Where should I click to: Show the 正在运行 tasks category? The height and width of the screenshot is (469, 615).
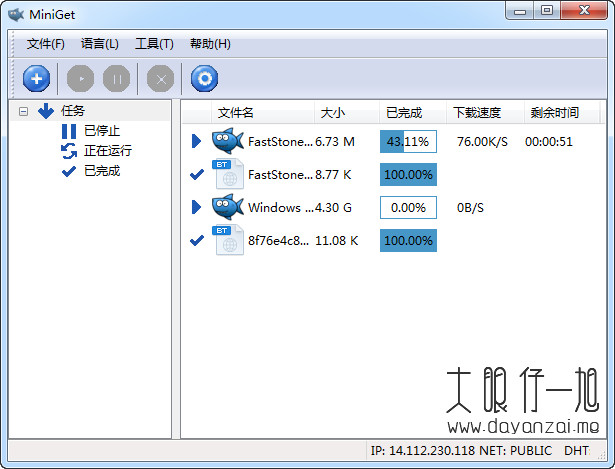[108, 151]
